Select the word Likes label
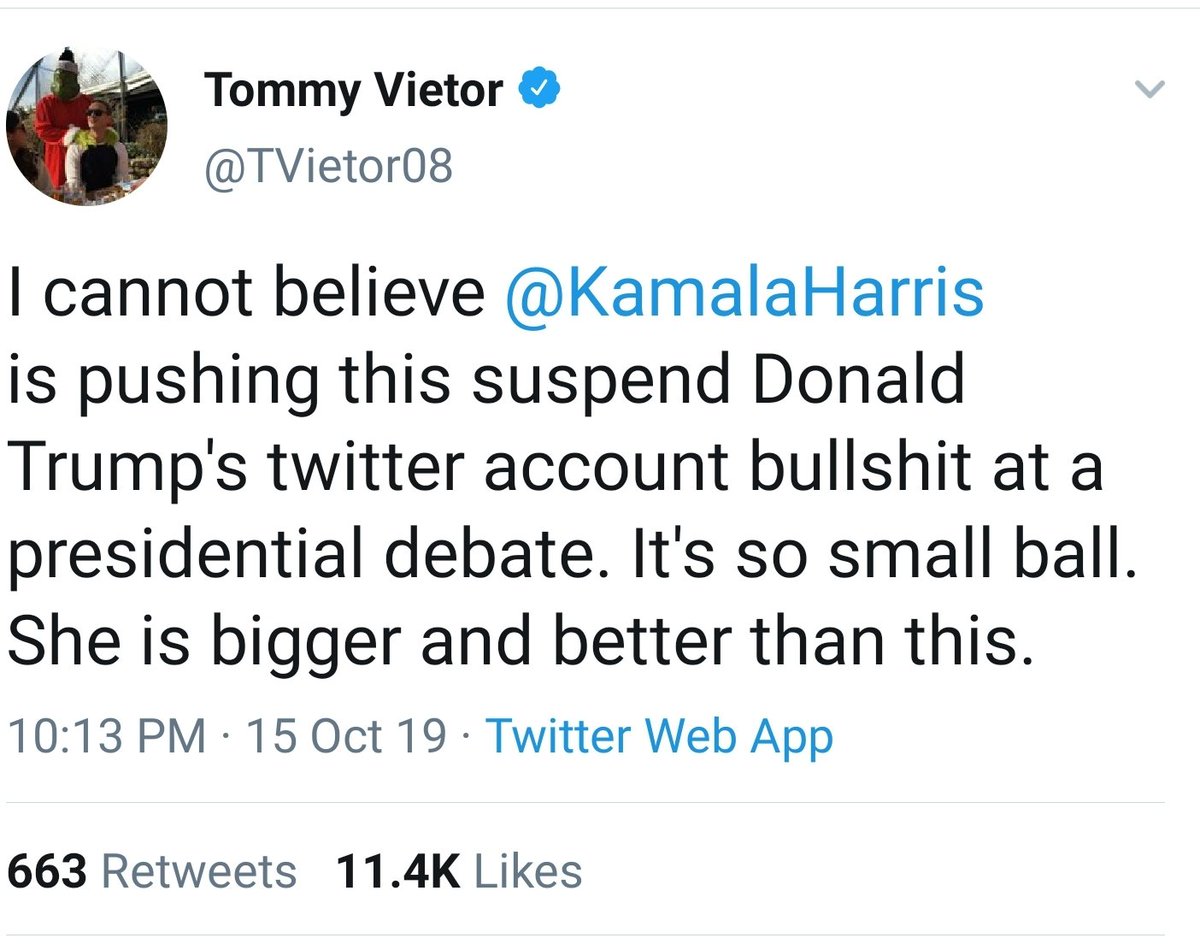 point(528,871)
